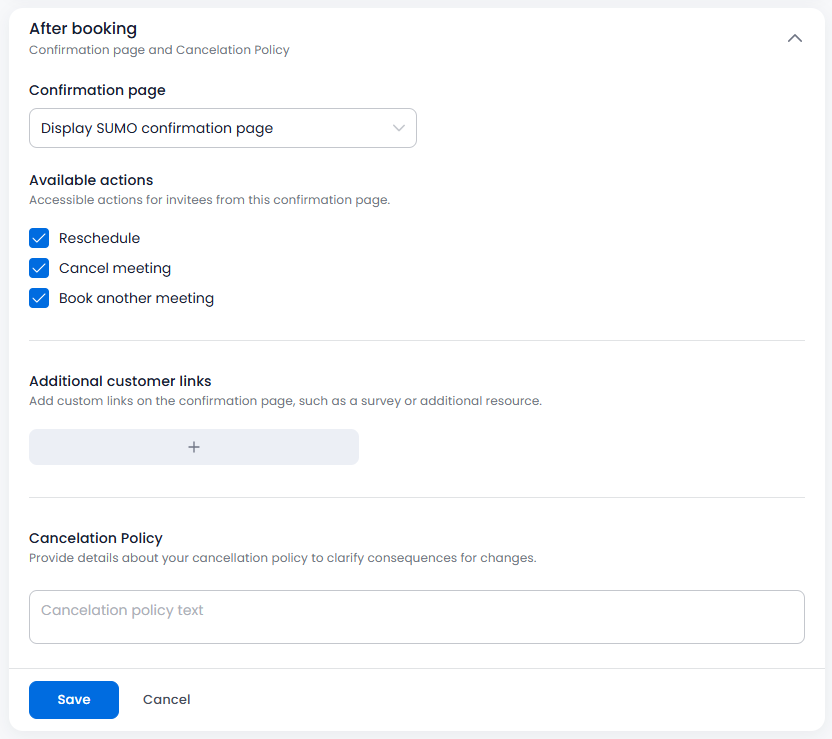Click the Display SUMO confirmation page text
Image resolution: width=832 pixels, height=739 pixels.
(157, 128)
